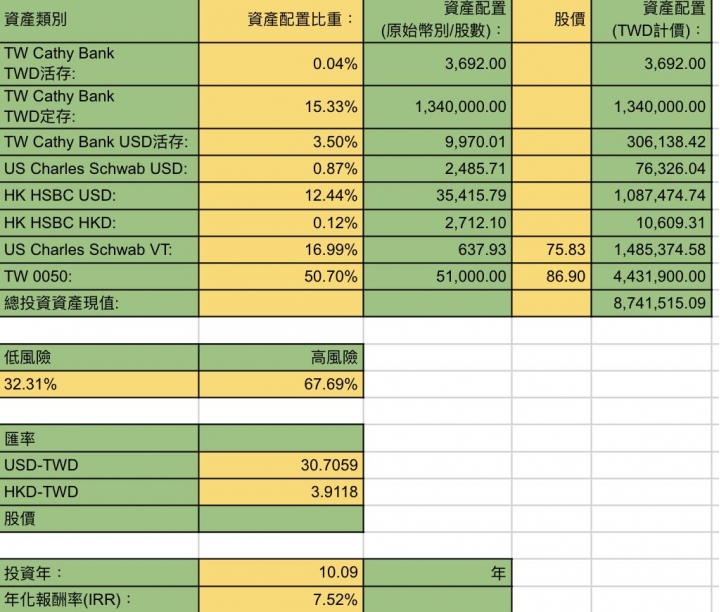The width and height of the screenshot is (720, 612).
Task: Select the 0.87% allocation cell
Action: [281, 169]
